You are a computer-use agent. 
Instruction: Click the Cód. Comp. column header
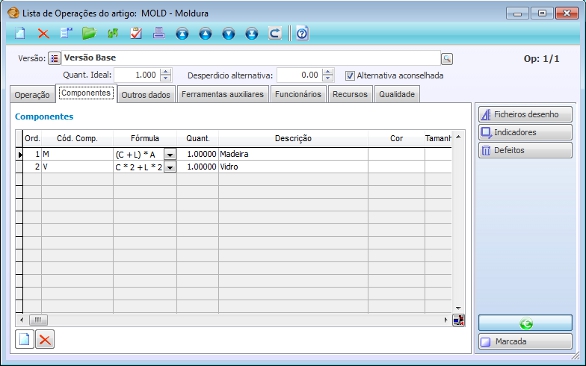(x=77, y=138)
